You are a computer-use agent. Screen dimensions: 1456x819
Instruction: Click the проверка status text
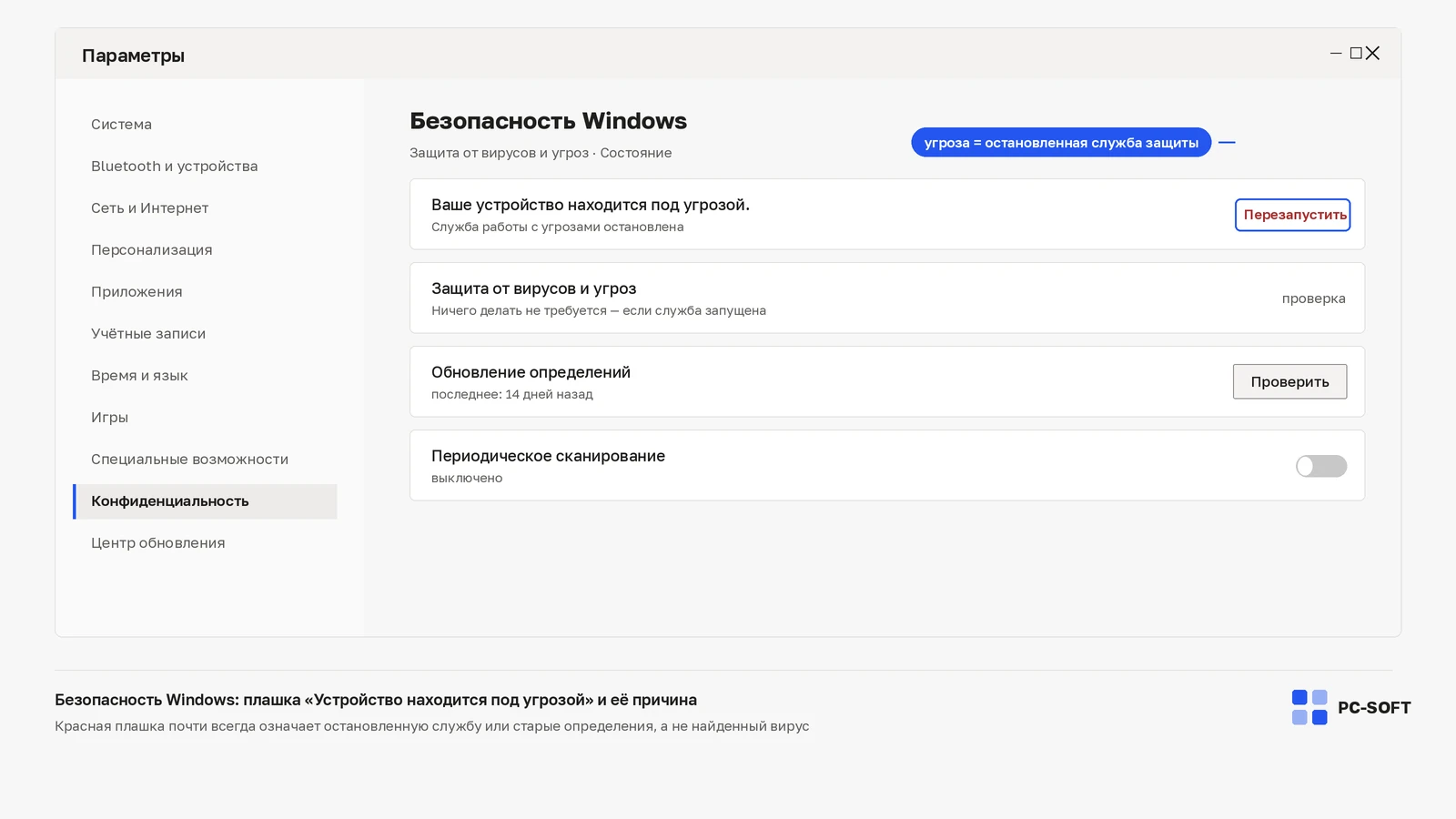[1313, 298]
